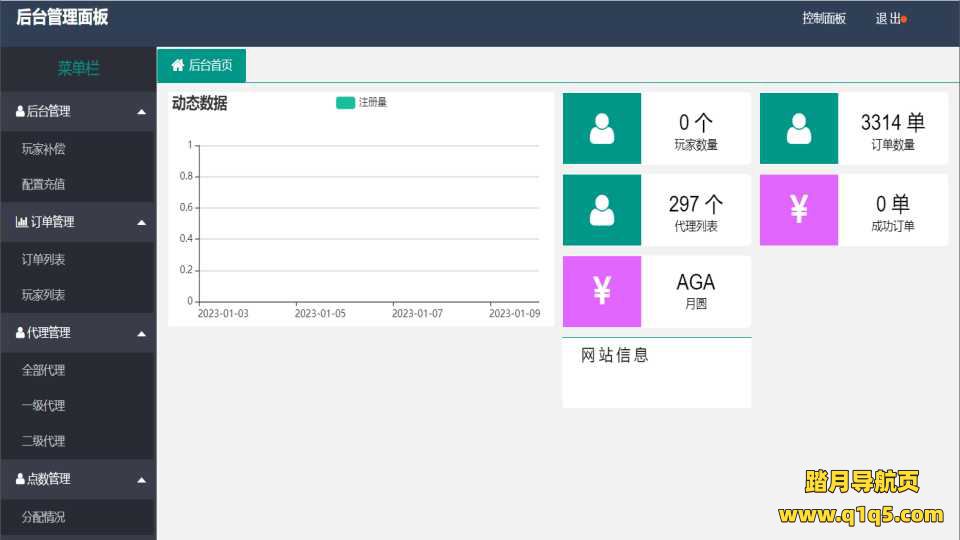Viewport: 960px width, 540px height.
Task: Select 分配情况 under 点数管理
Action: pos(44,517)
